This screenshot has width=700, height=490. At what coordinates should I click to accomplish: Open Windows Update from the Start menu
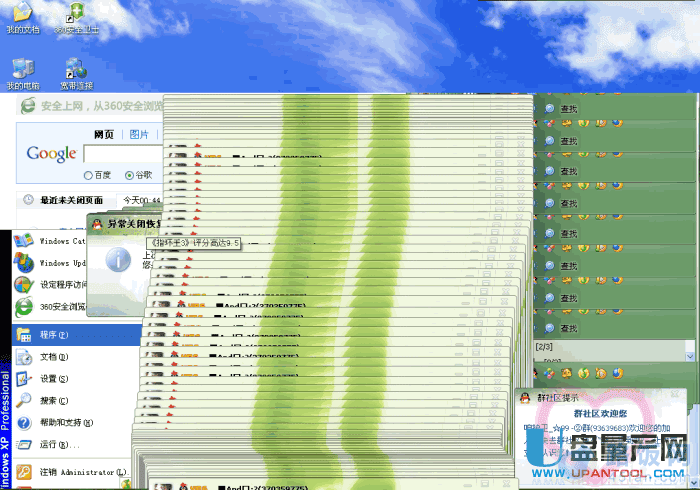(x=50, y=263)
